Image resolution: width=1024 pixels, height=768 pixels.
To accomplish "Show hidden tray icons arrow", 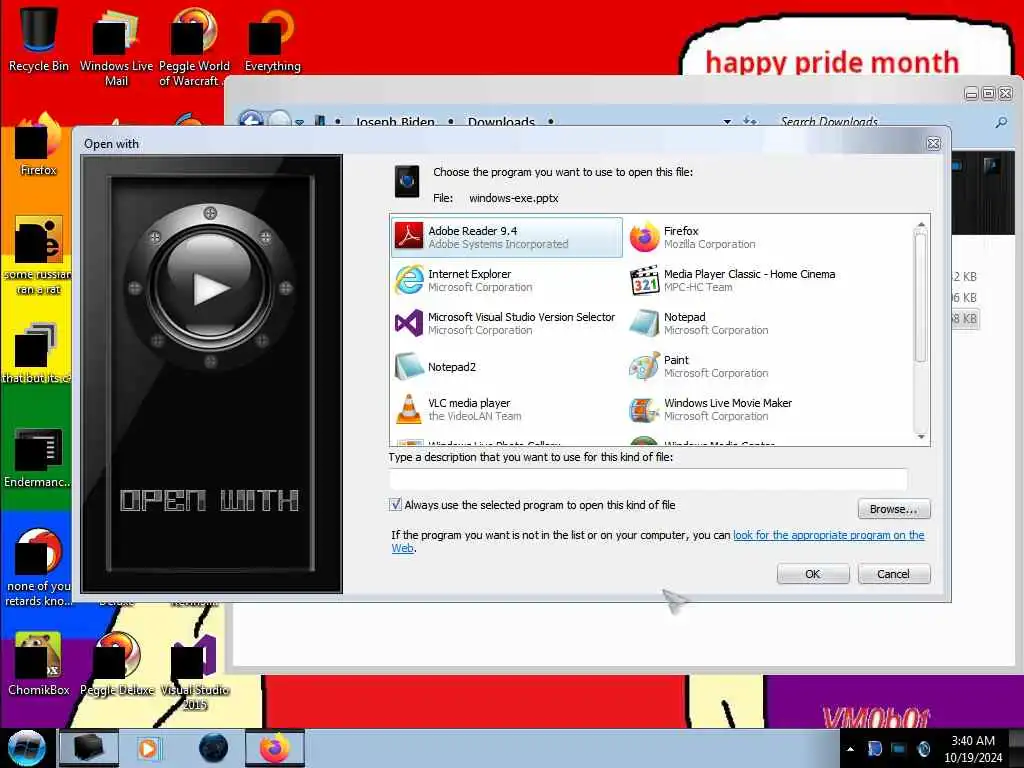I will coord(850,749).
